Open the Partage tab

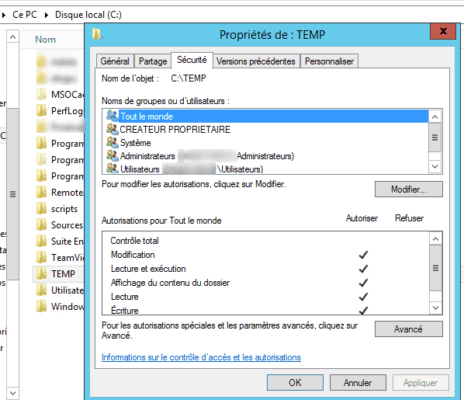coord(153,61)
